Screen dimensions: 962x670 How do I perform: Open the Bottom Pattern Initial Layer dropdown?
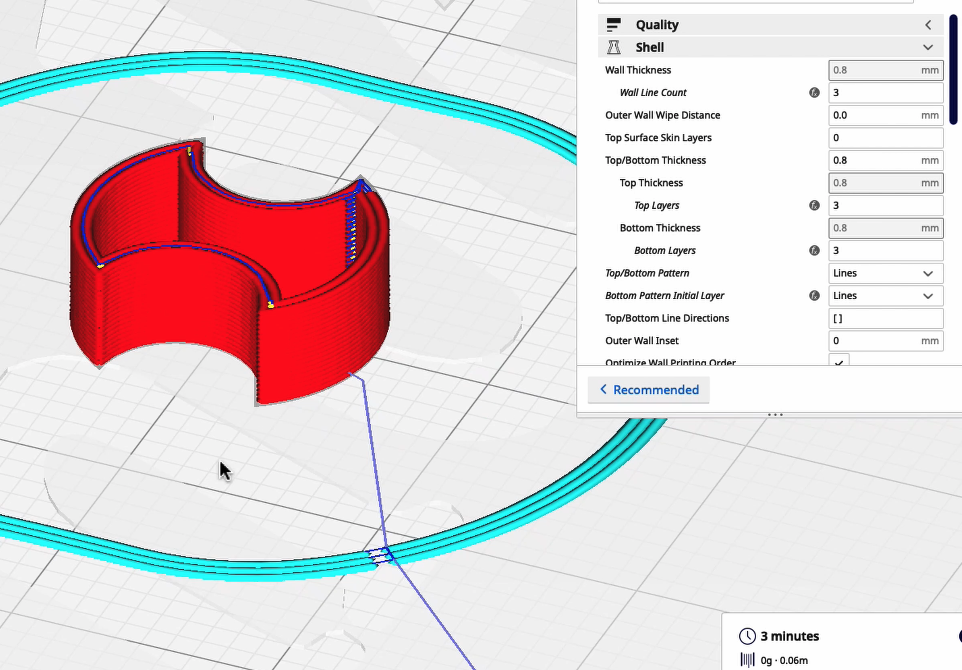885,296
